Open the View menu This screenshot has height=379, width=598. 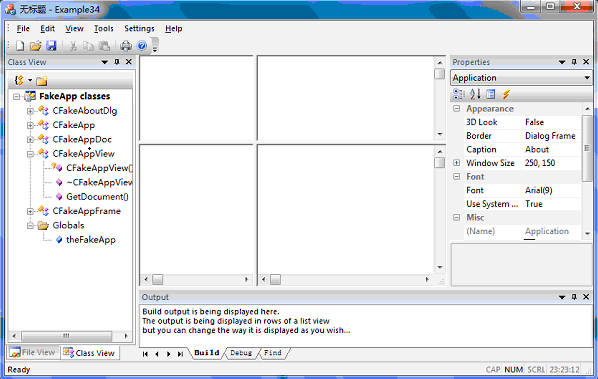[74, 29]
